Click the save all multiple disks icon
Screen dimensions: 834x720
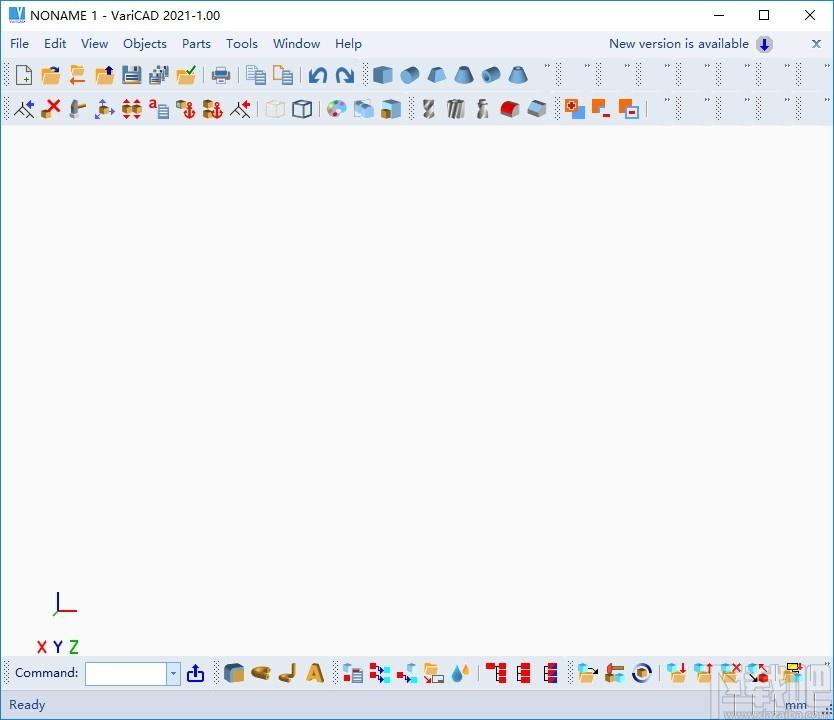[x=159, y=75]
